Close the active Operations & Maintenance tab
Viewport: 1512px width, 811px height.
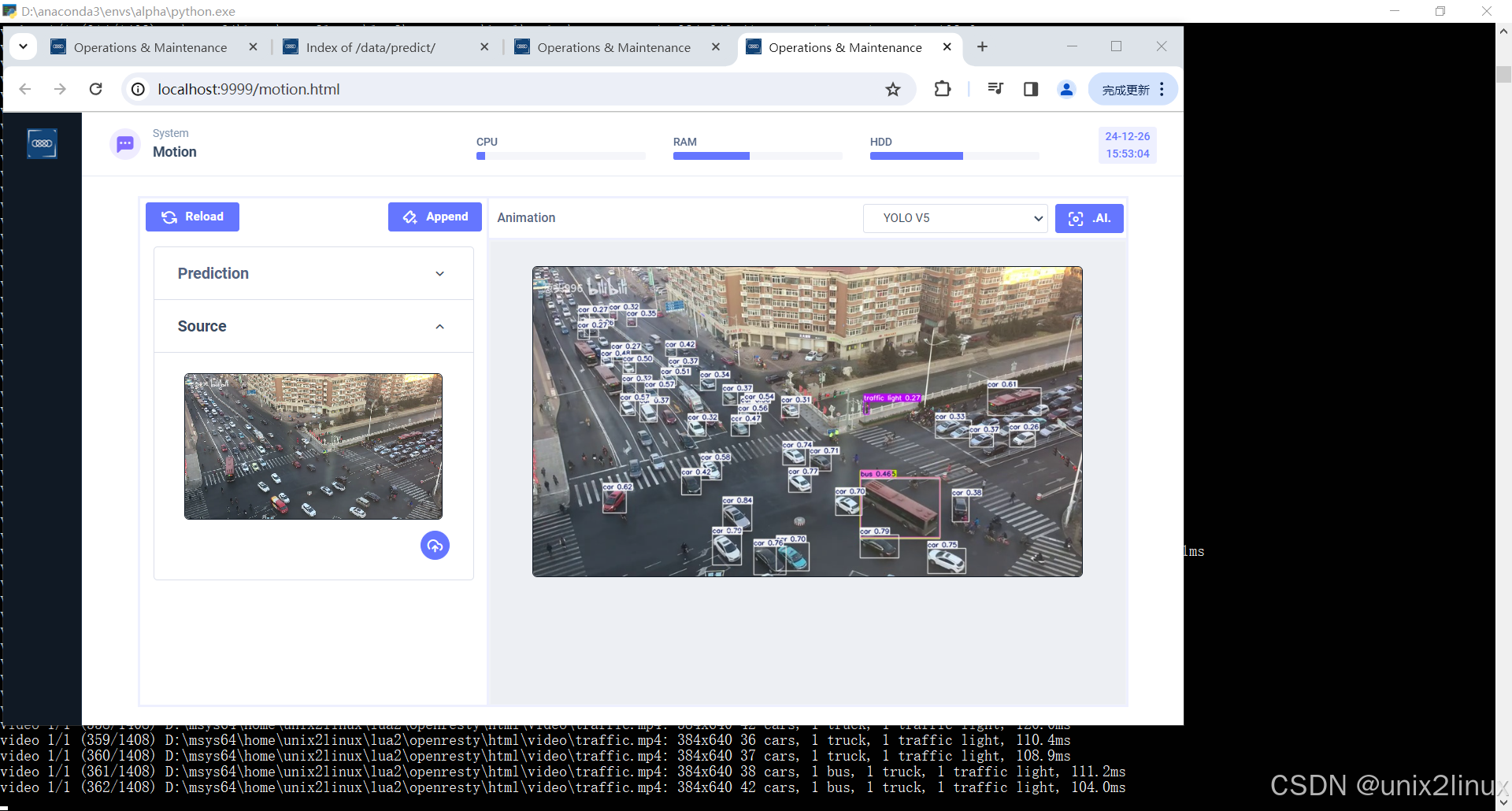pos(947,46)
